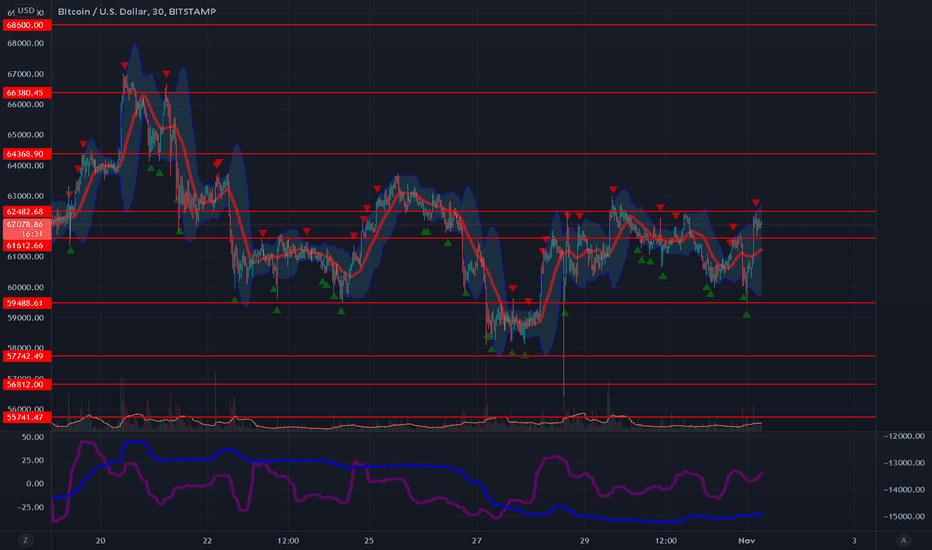Click the -25.00 indicator scale value
The width and height of the screenshot is (932, 550).
tap(31, 507)
